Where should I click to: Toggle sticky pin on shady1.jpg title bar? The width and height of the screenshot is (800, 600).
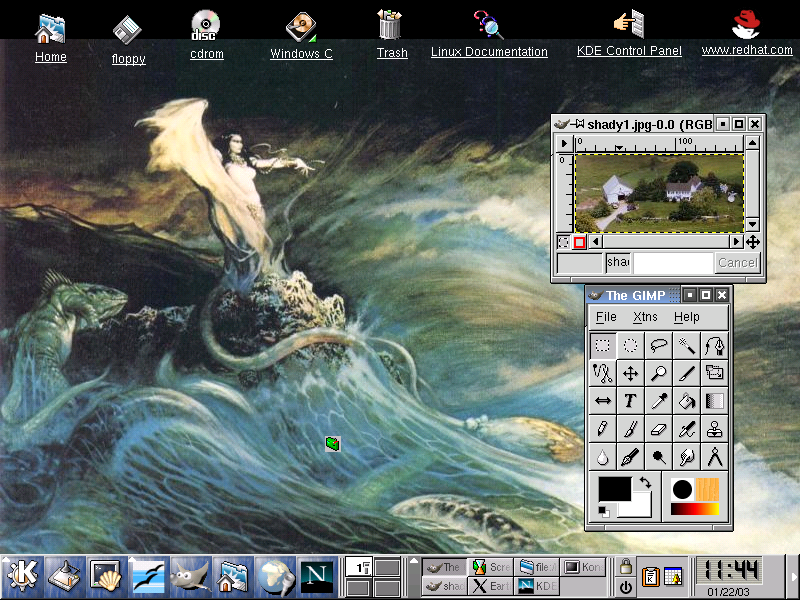(x=580, y=123)
